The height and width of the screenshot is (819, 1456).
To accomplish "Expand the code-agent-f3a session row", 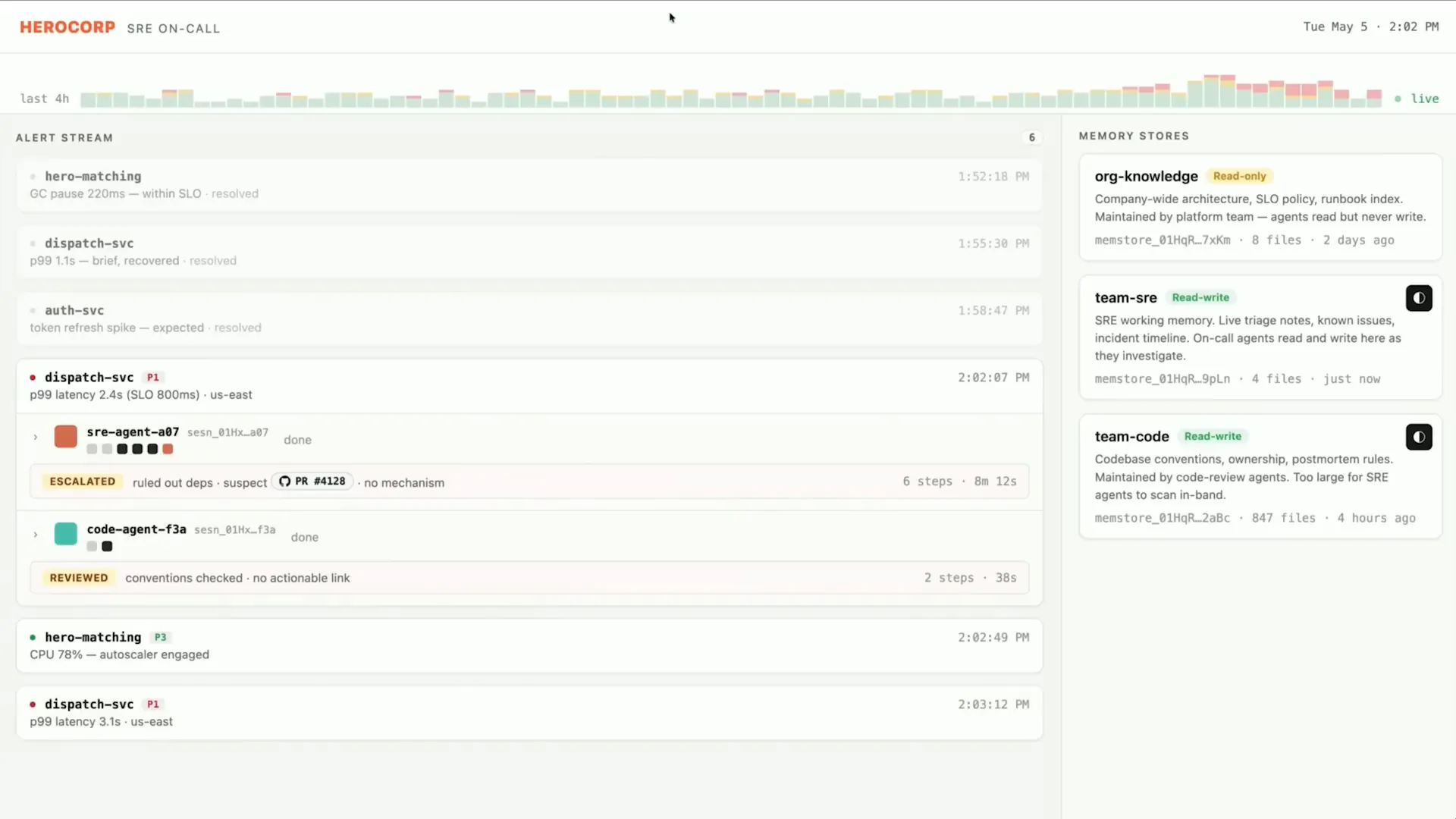I will coord(36,535).
